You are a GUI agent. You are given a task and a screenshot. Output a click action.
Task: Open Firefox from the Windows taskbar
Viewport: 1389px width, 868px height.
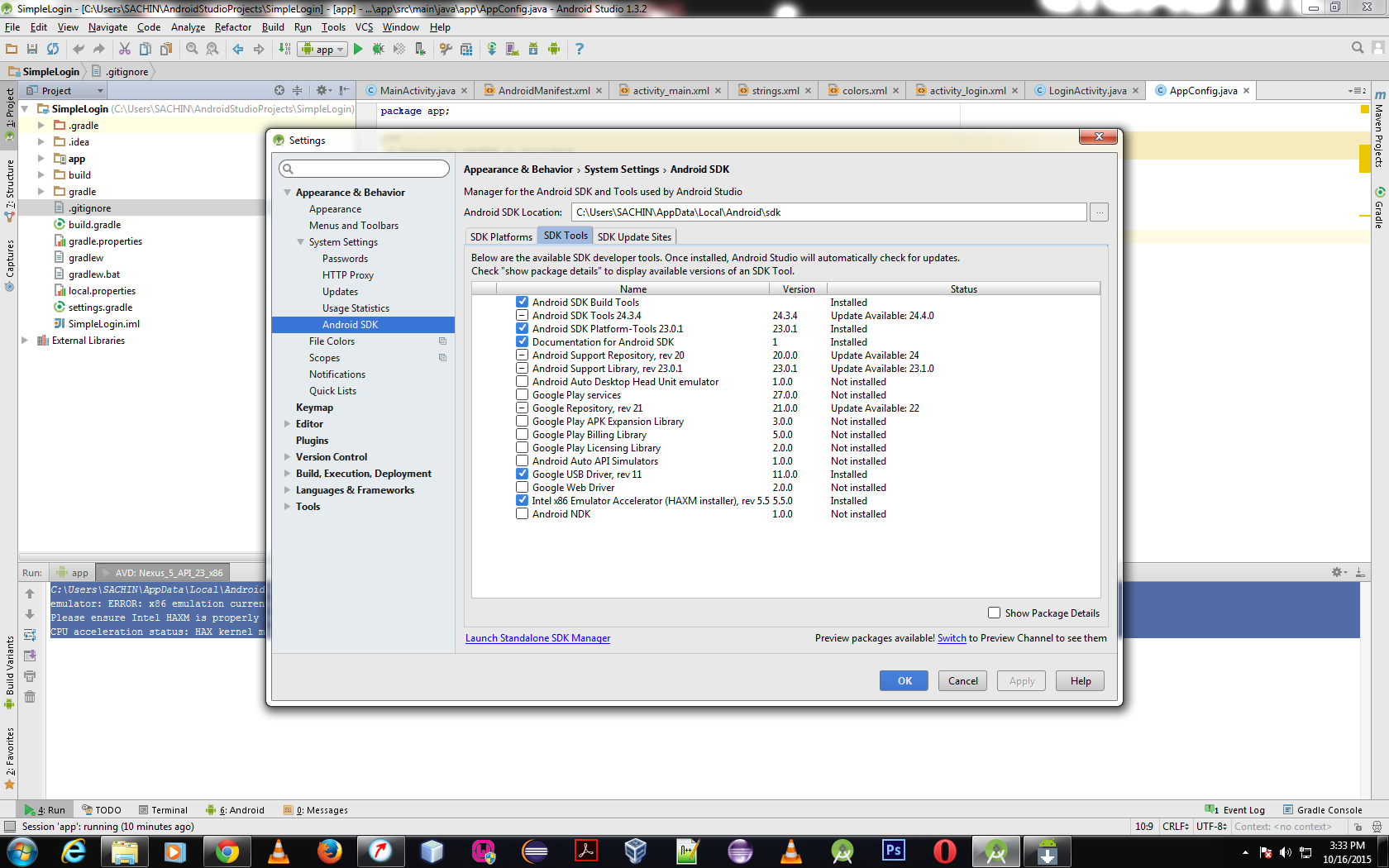point(329,851)
